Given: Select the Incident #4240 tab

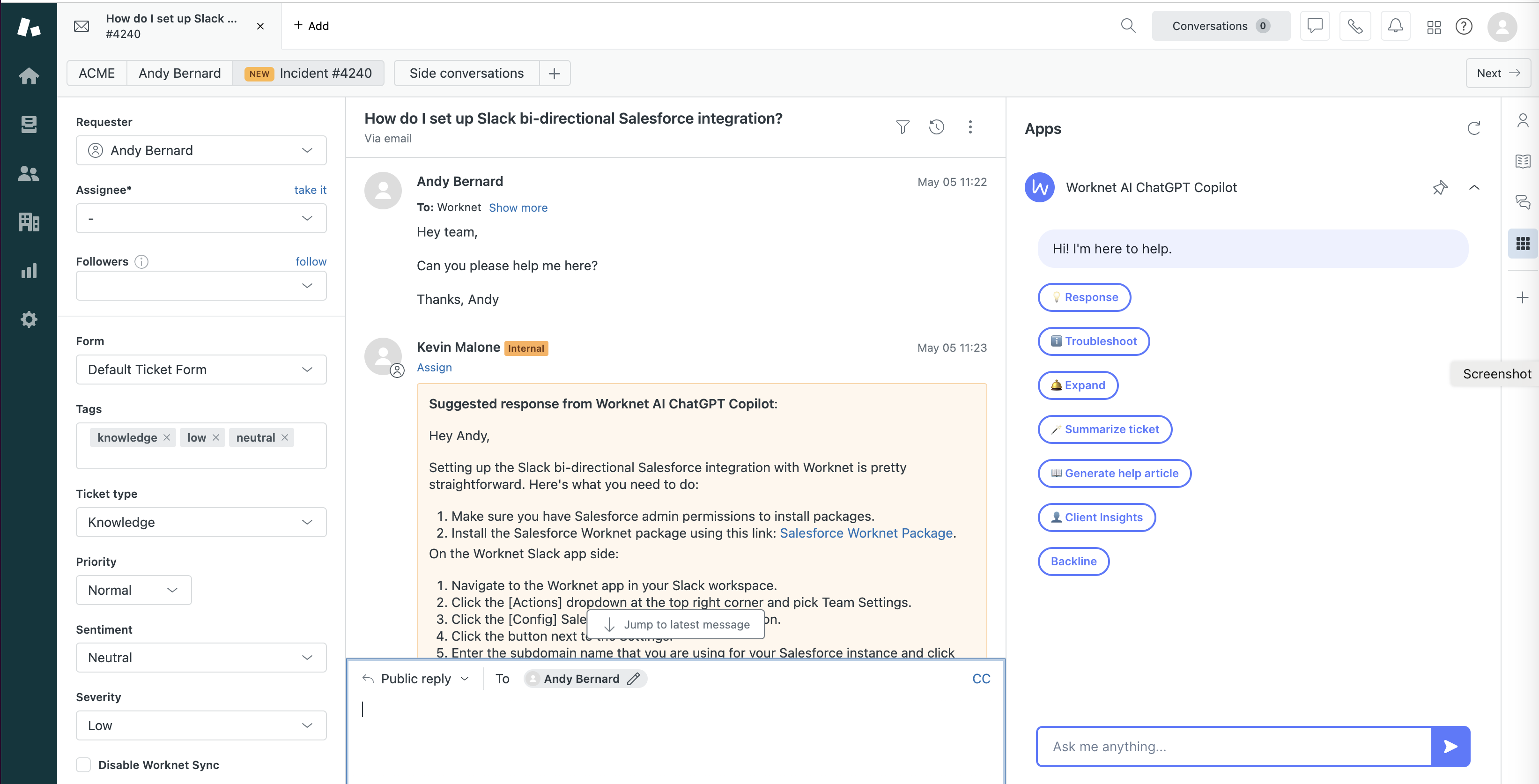Looking at the screenshot, I should (x=308, y=73).
